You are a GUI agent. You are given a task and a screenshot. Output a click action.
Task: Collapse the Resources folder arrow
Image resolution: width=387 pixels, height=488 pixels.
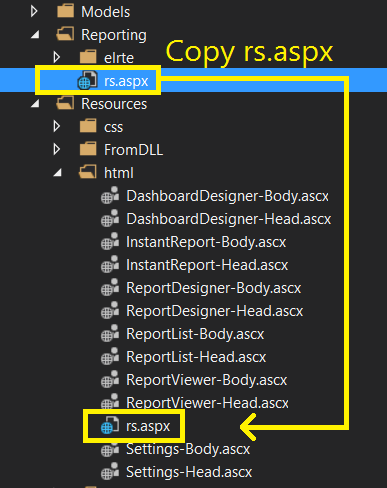[35, 104]
